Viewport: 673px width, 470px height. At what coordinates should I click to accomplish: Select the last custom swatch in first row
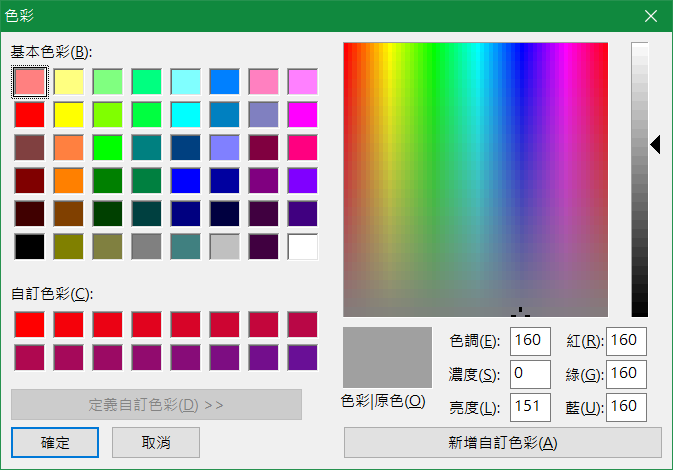pyautogui.click(x=303, y=324)
